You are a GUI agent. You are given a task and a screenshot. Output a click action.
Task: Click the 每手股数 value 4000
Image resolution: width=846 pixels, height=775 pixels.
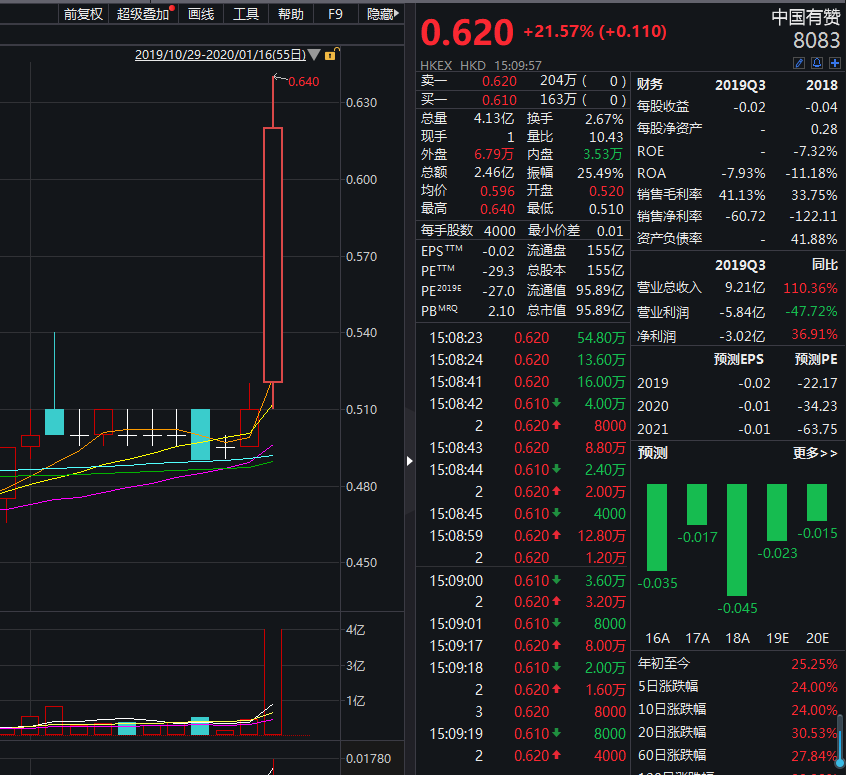tap(500, 231)
